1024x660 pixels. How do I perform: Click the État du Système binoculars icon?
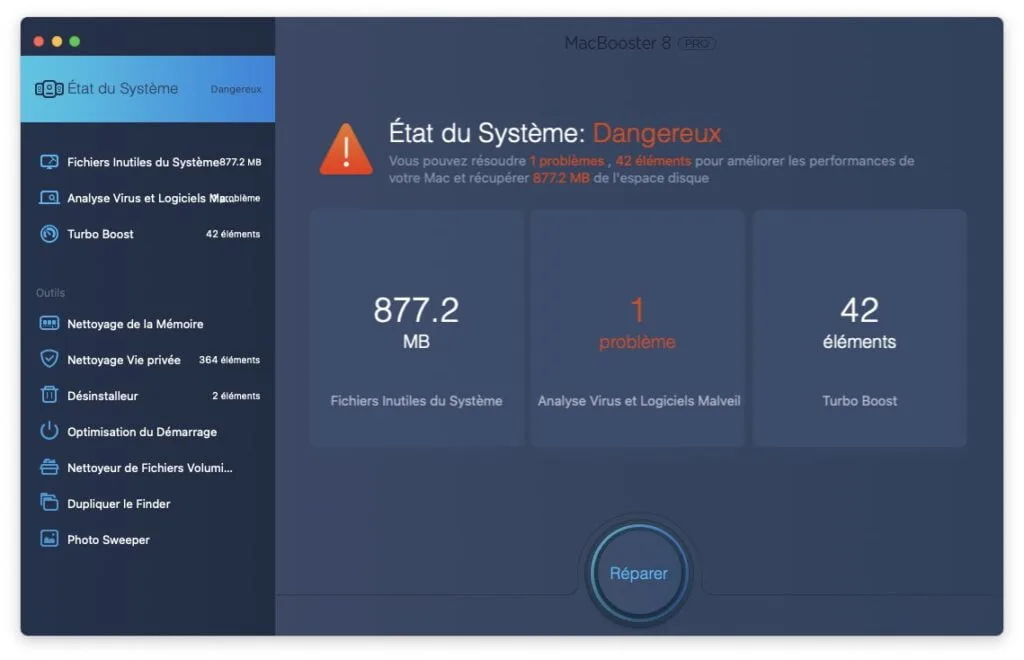(x=49, y=89)
